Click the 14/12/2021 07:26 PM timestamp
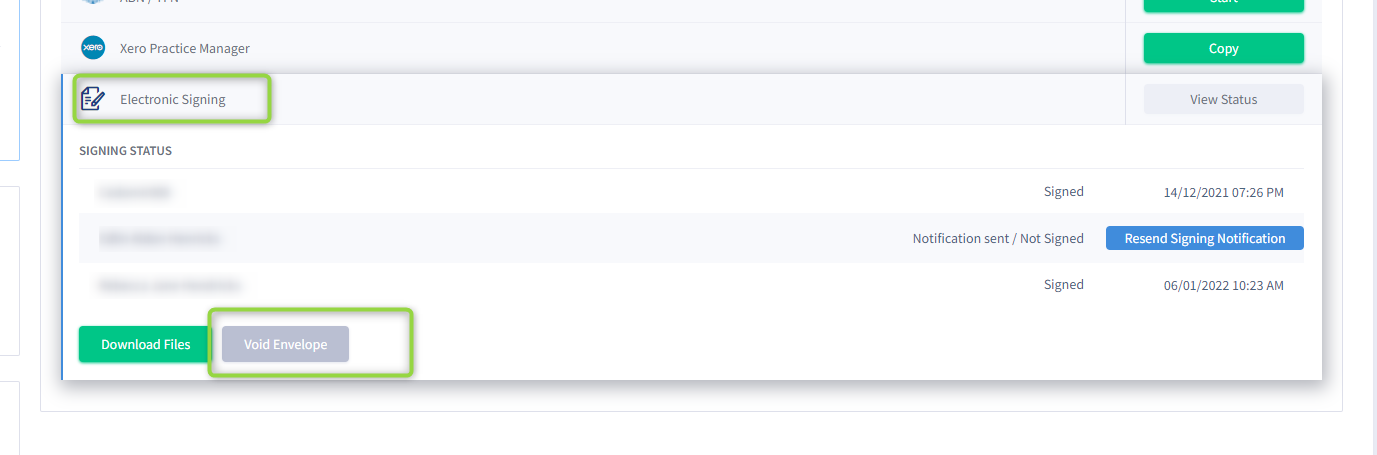 click(x=1223, y=192)
